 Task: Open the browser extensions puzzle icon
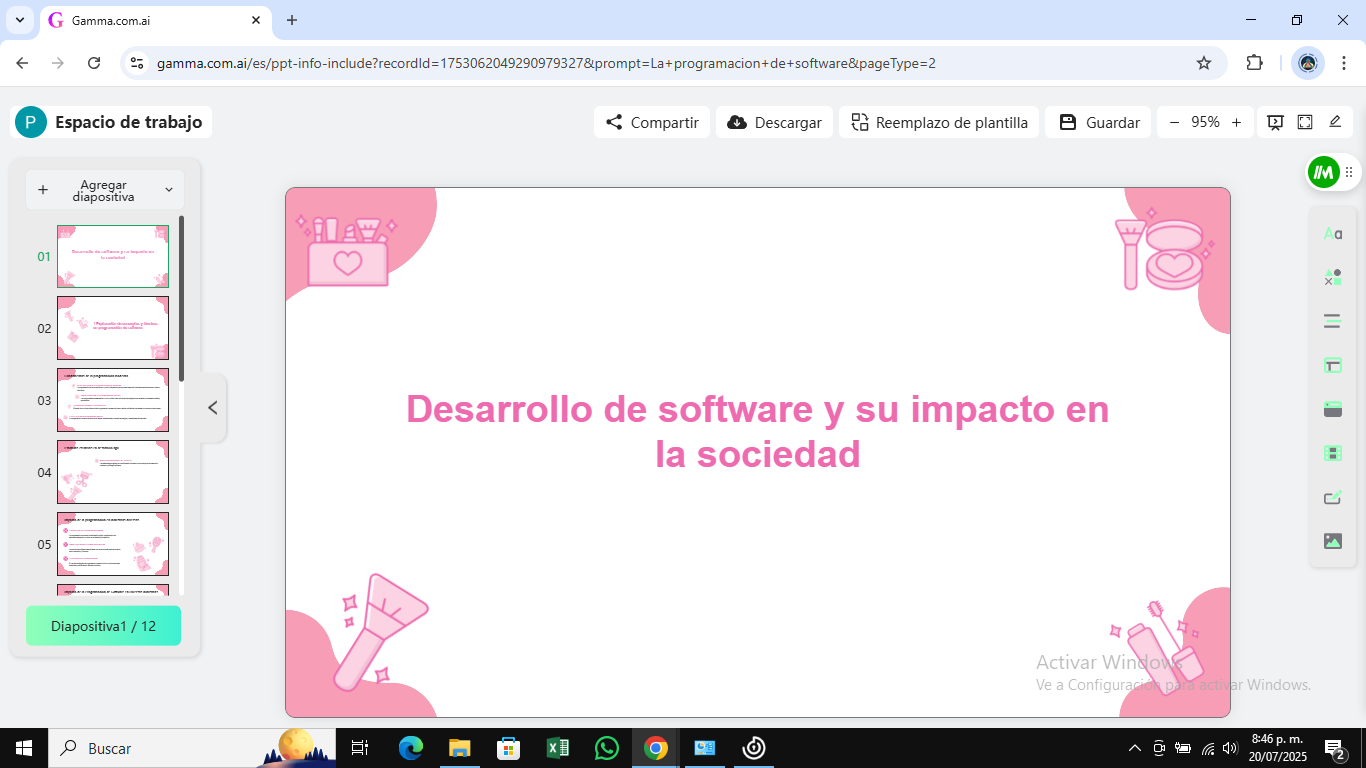click(x=1254, y=63)
